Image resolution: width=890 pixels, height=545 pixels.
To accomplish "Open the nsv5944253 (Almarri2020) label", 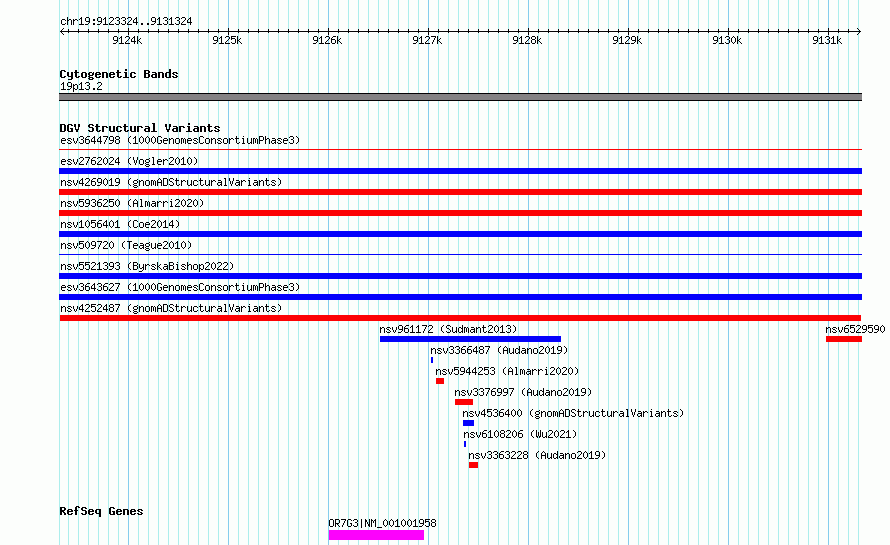I will click(507, 371).
